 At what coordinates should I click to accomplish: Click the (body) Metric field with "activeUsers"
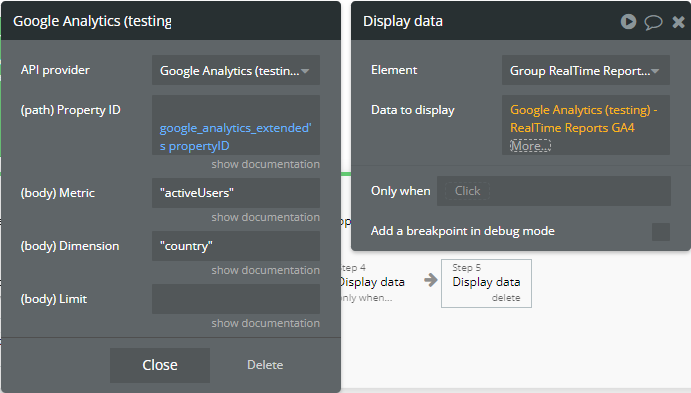pyautogui.click(x=236, y=193)
